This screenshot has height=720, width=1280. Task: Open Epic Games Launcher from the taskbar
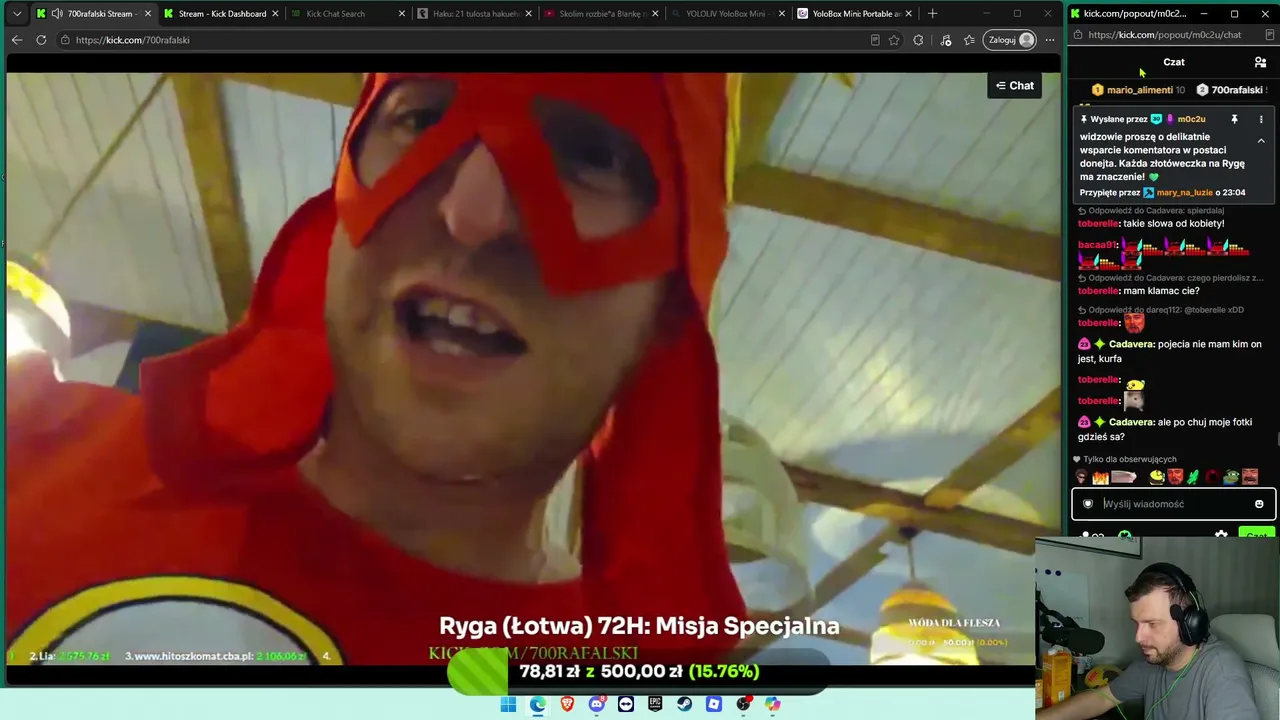coord(655,704)
